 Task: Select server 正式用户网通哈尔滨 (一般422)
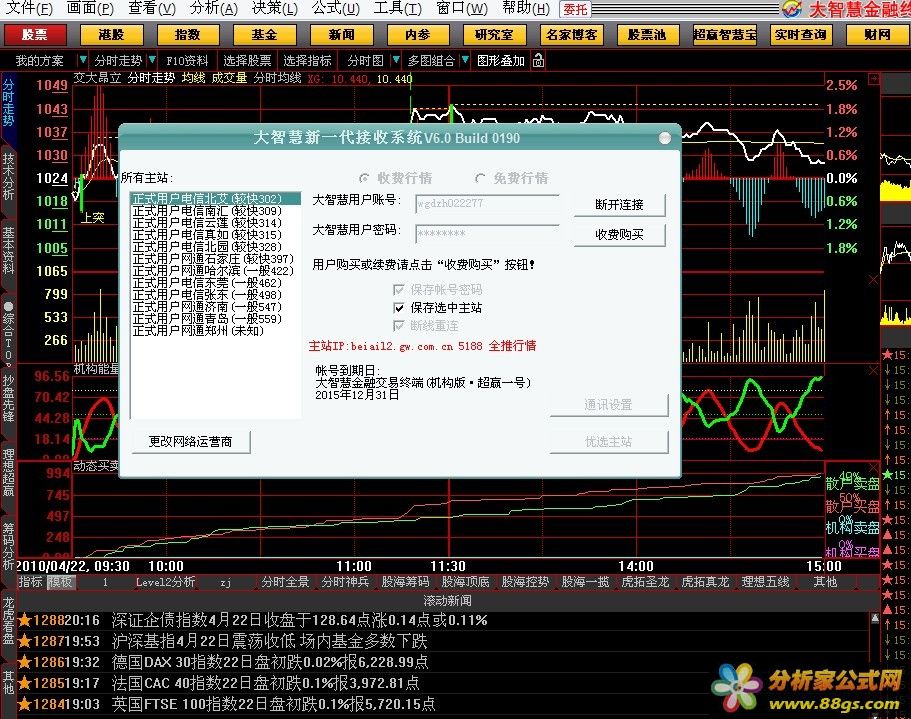tap(216, 271)
